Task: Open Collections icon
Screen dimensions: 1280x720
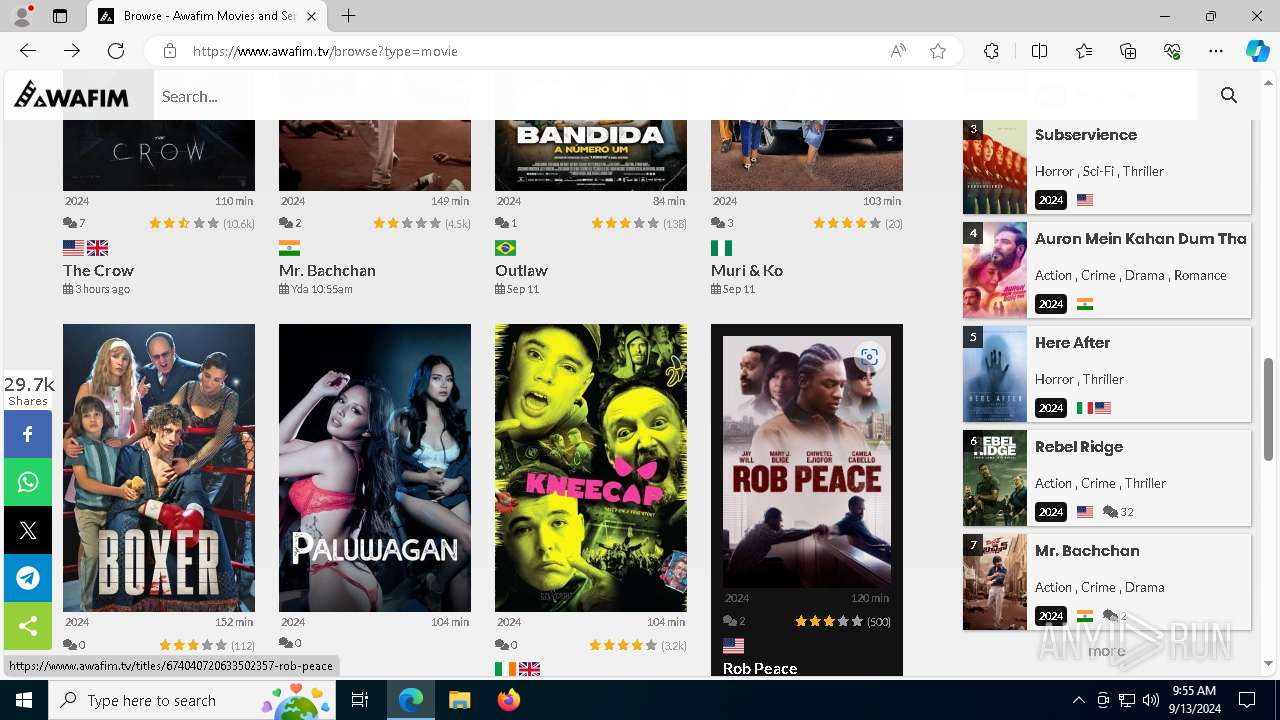Action: [x=1128, y=51]
